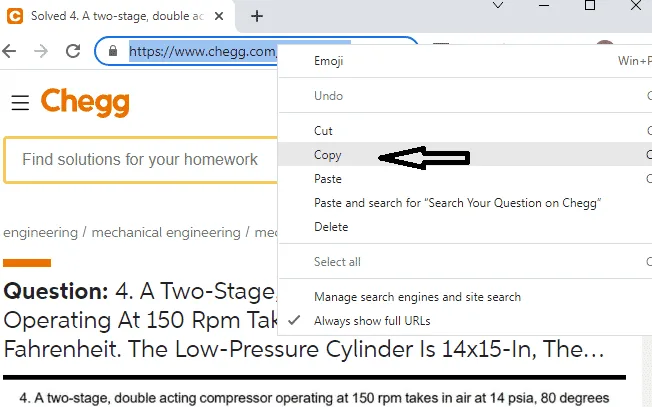Choose Undo in the context menu
The image size is (652, 407).
[x=464, y=96]
